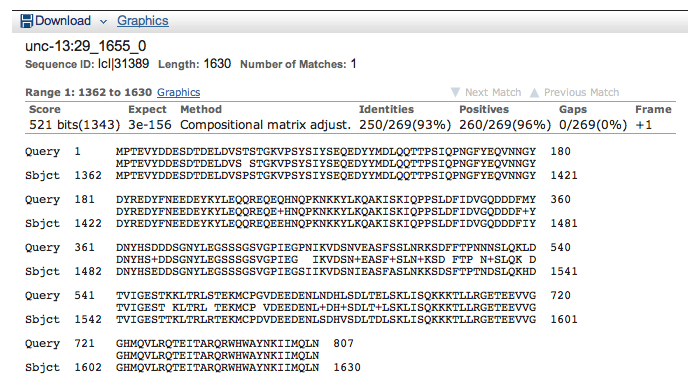This screenshot has width=688, height=390.
Task: Click the Download label in toolbar
Action: (63, 21)
